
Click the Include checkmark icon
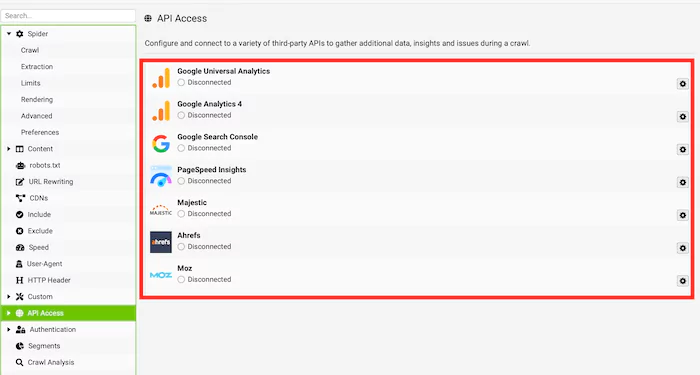coord(20,215)
